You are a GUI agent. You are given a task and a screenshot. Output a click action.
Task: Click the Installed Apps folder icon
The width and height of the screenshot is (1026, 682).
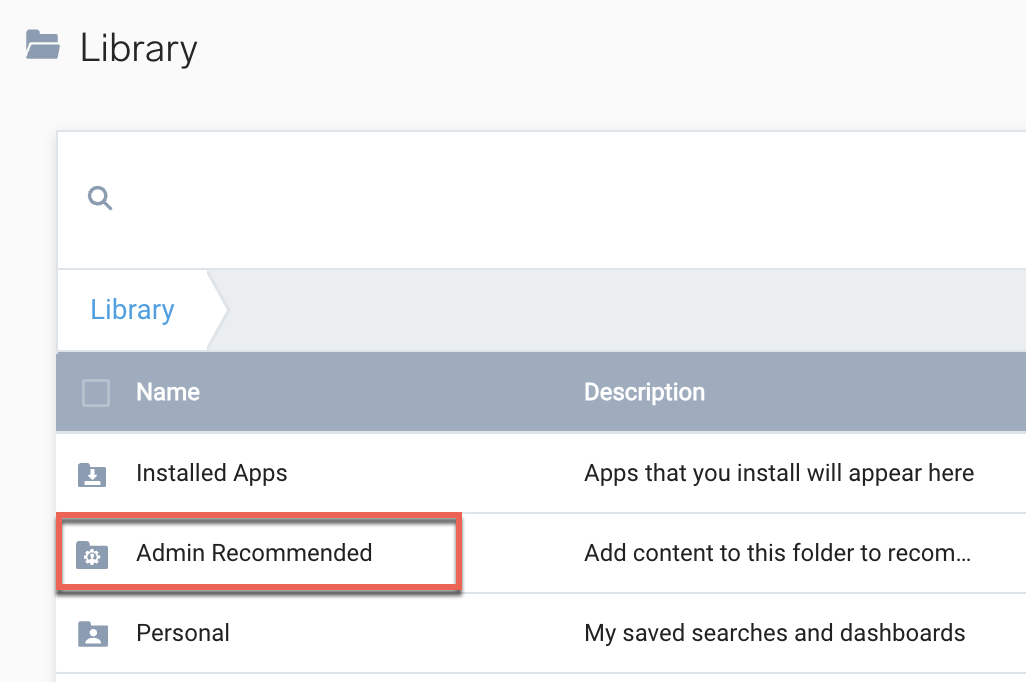(x=92, y=474)
